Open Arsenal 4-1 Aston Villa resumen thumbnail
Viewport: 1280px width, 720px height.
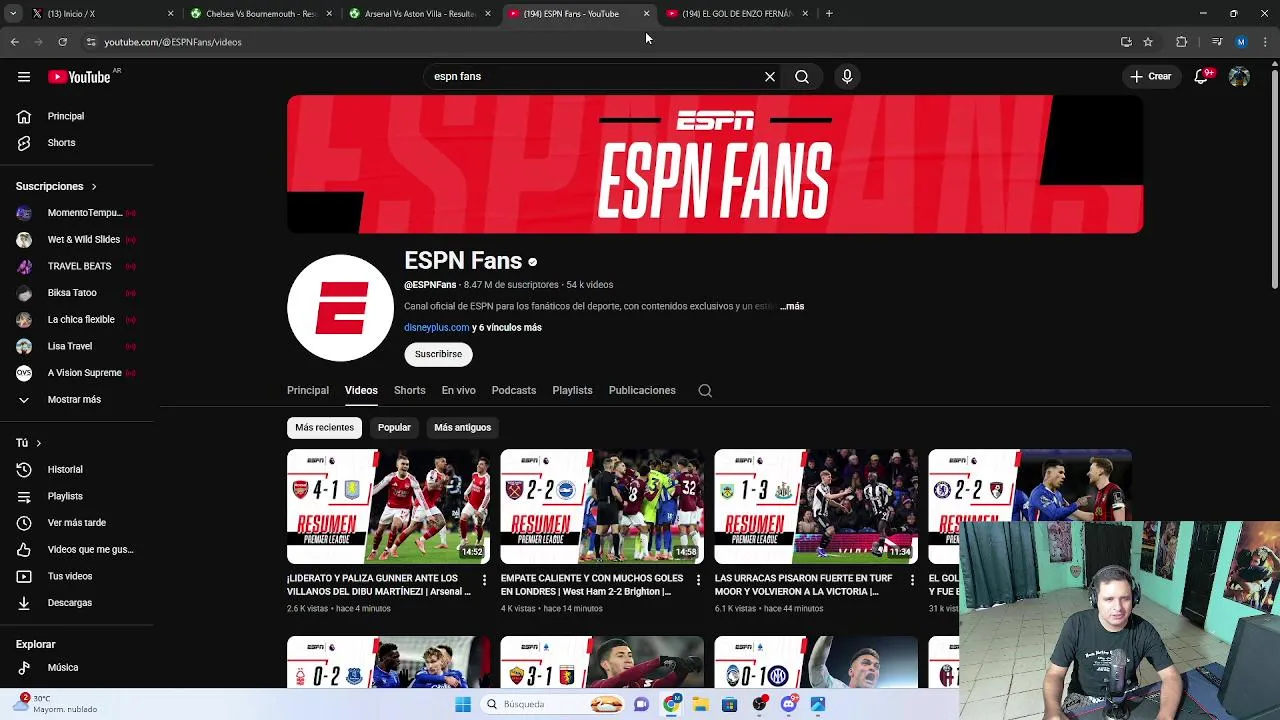pyautogui.click(x=388, y=506)
